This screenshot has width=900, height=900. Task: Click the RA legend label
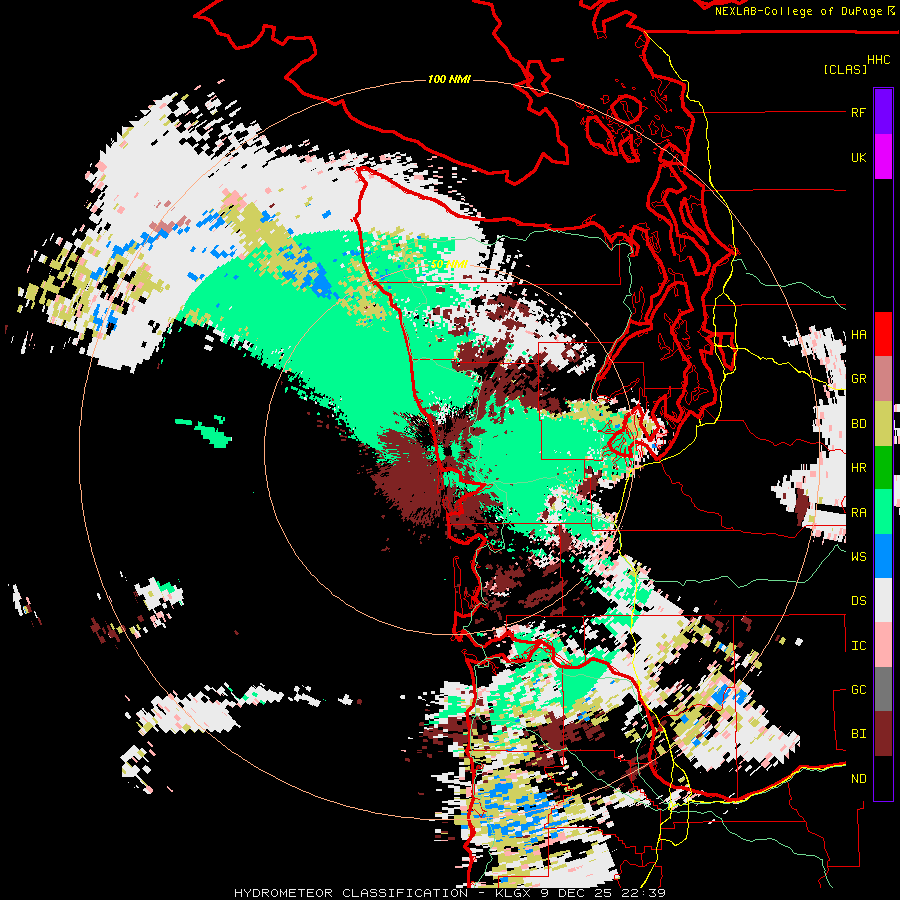click(x=858, y=513)
